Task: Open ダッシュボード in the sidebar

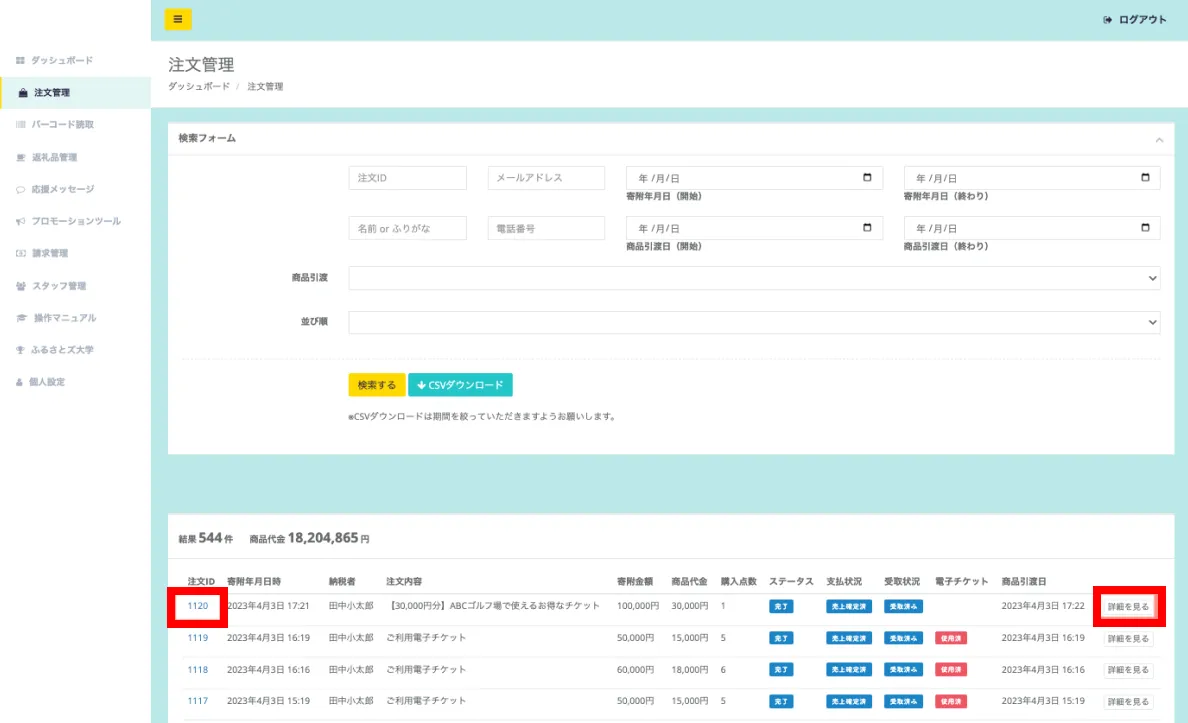Action: pyautogui.click(x=61, y=61)
